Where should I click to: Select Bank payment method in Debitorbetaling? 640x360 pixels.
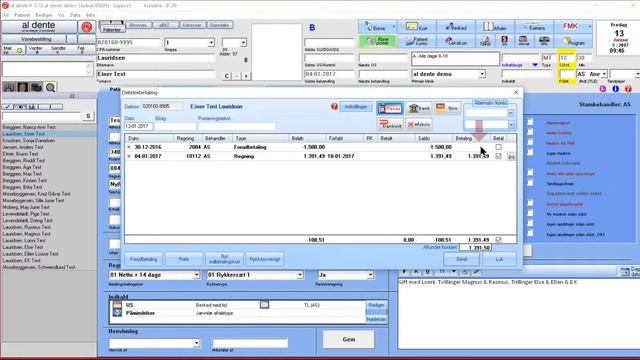pos(419,108)
